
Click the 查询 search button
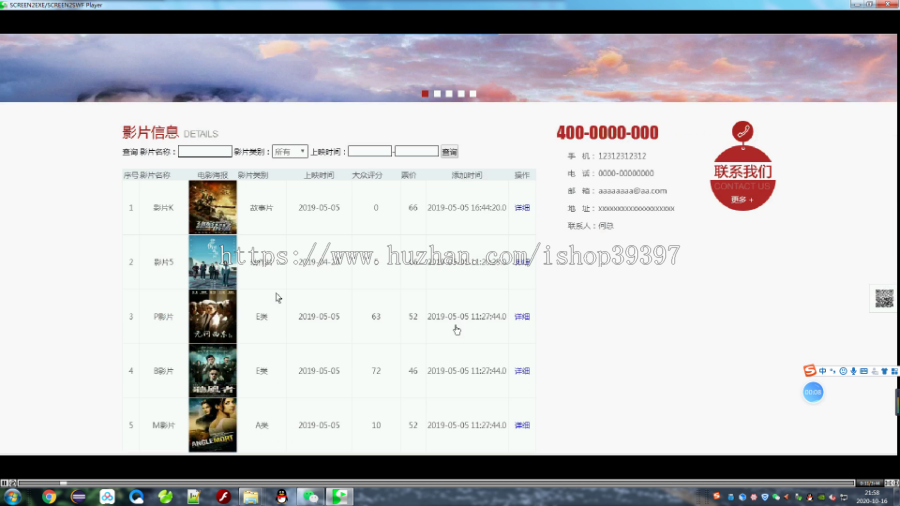(x=449, y=151)
